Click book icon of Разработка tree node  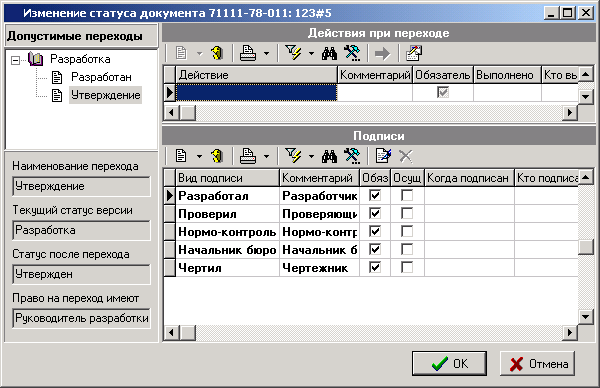[x=36, y=59]
